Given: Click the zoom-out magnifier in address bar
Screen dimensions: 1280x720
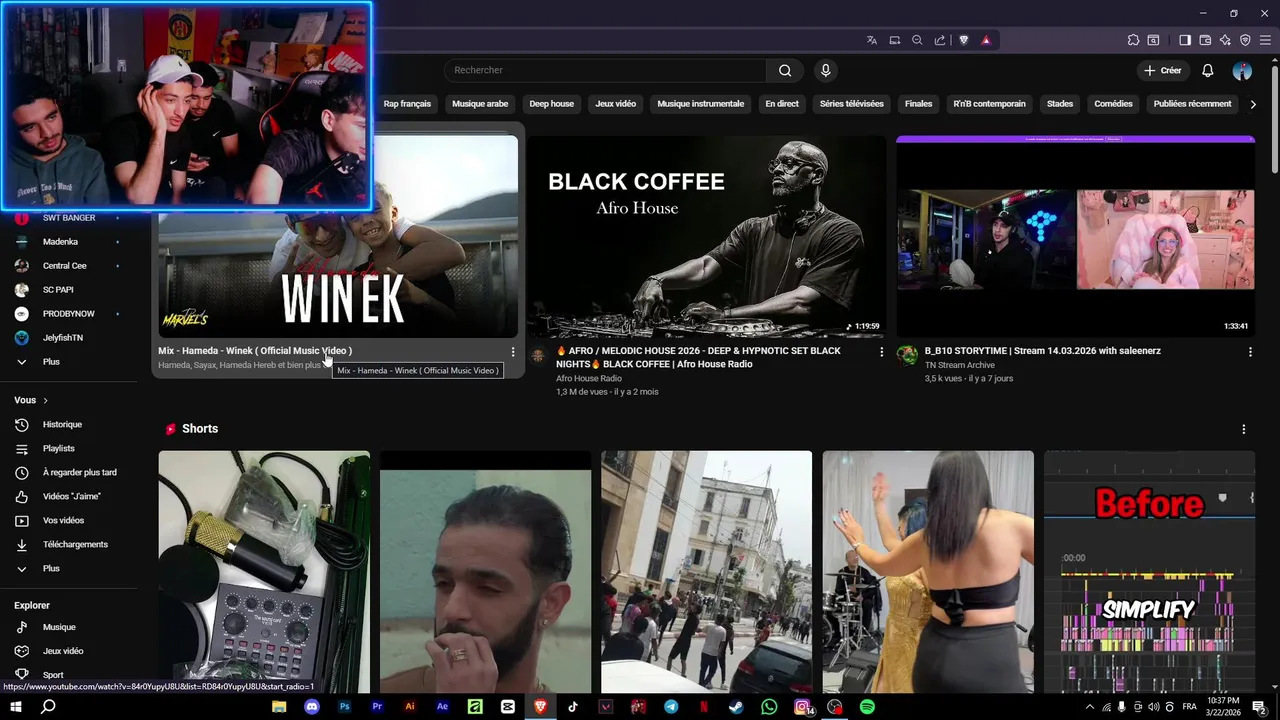Looking at the screenshot, I should [x=917, y=40].
